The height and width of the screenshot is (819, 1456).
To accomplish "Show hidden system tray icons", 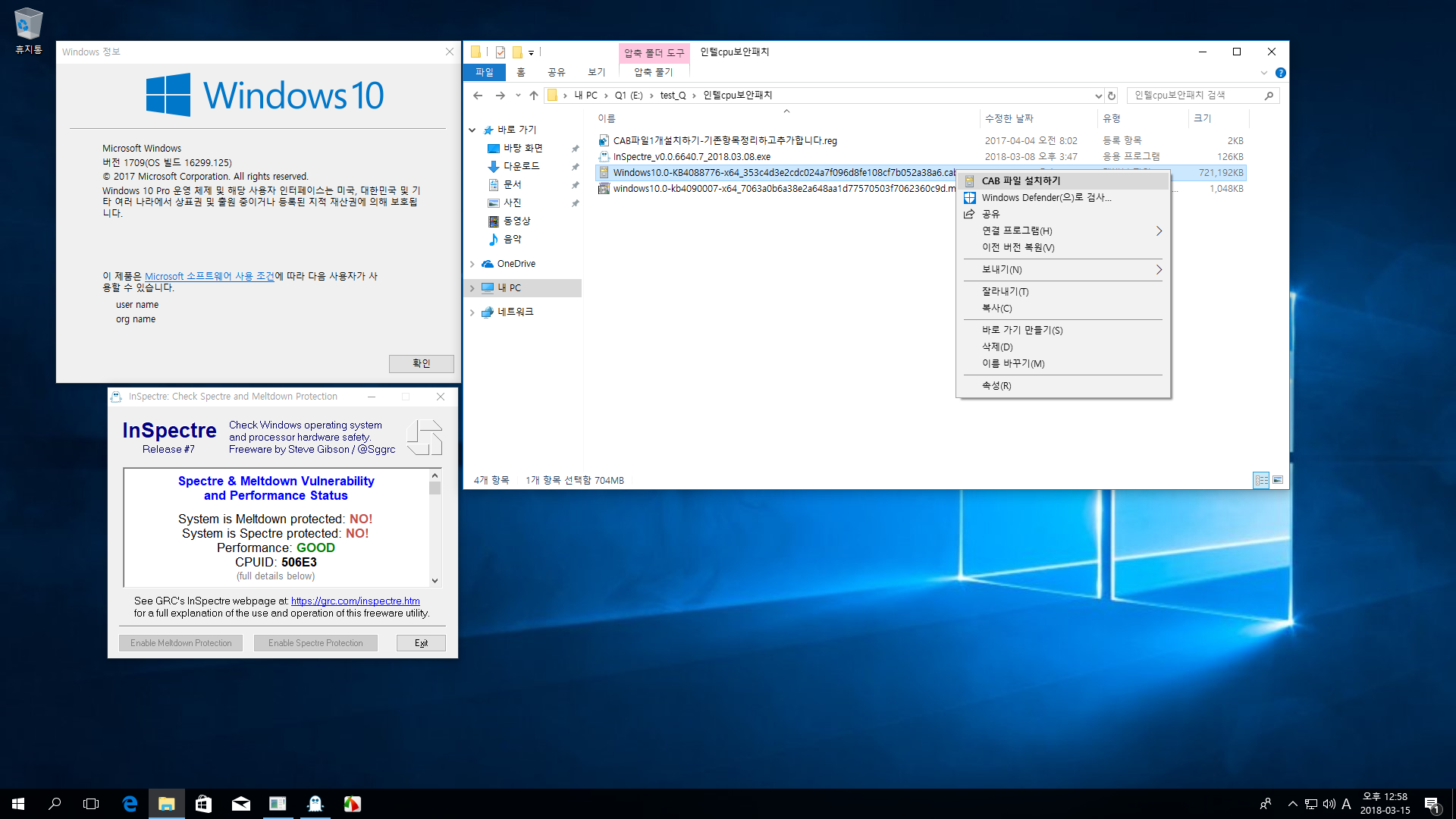I will coord(1292,804).
